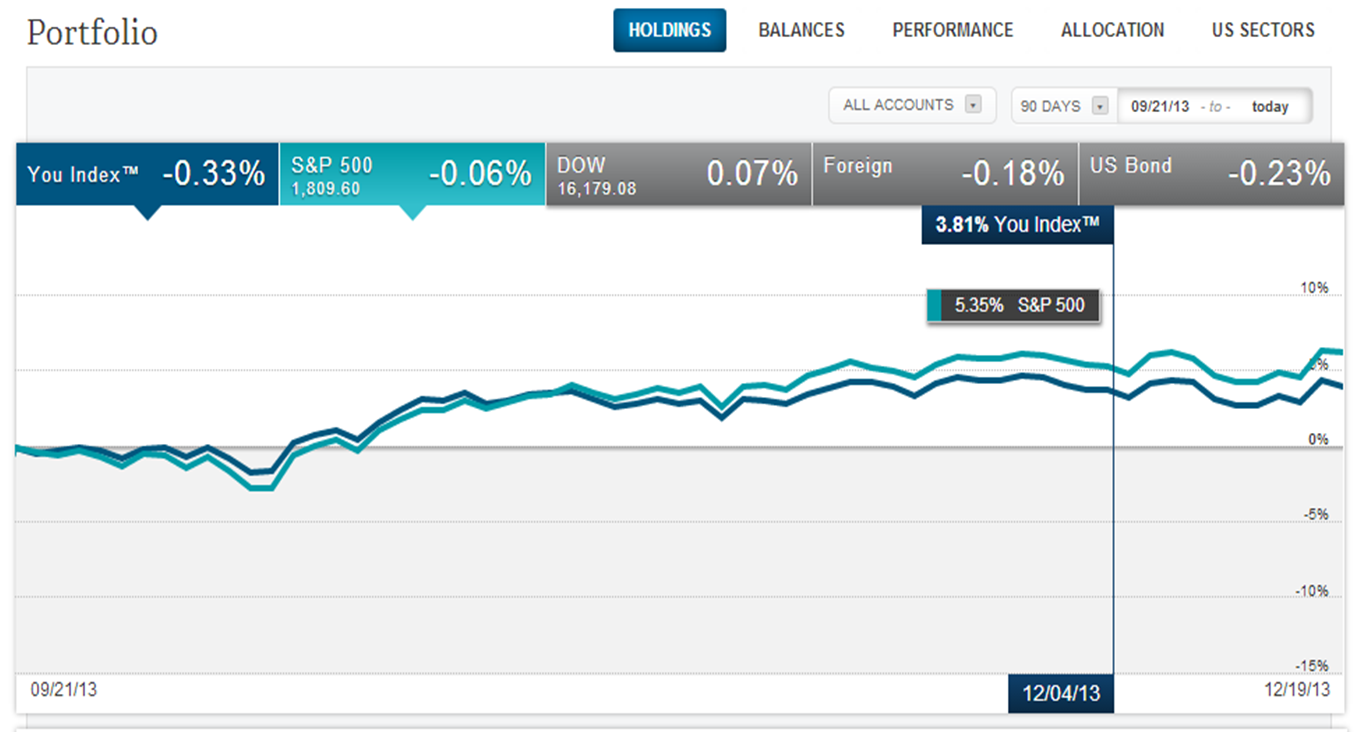Viewport: 1363px width, 732px height.
Task: Go to the US Sectors tab
Action: coord(1263,30)
